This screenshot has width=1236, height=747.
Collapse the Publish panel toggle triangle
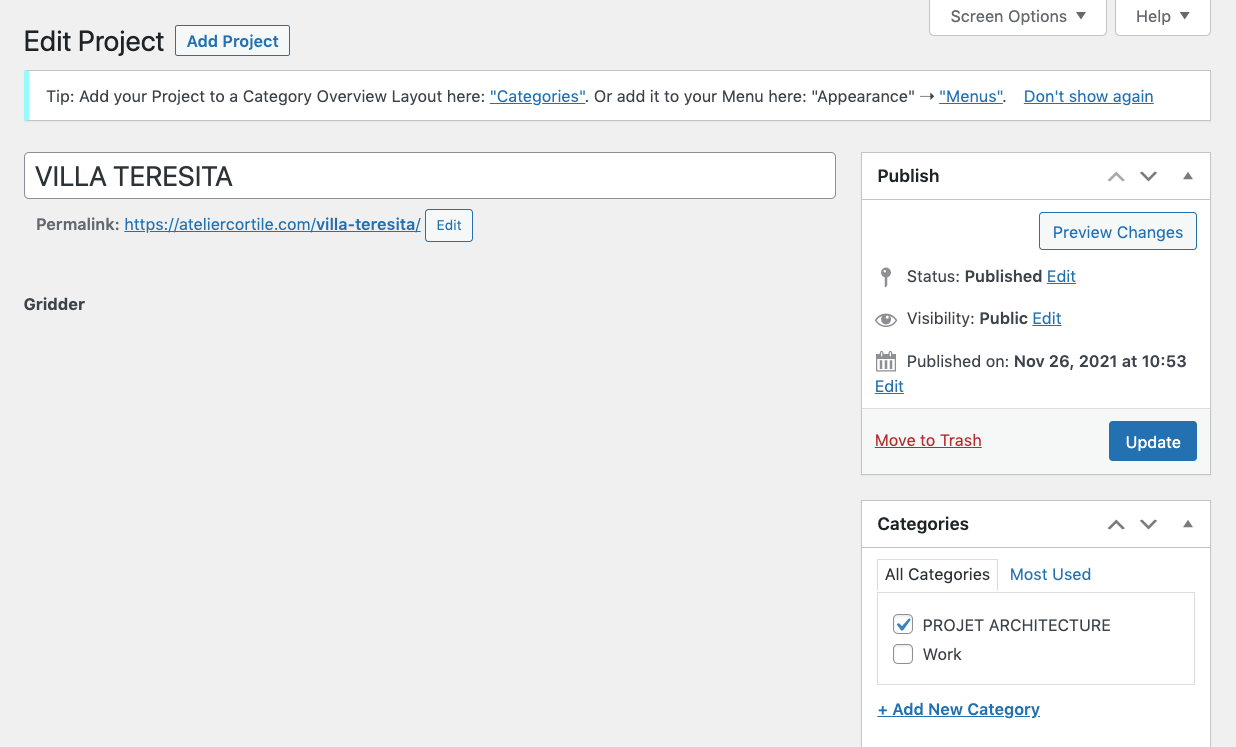coord(1188,176)
